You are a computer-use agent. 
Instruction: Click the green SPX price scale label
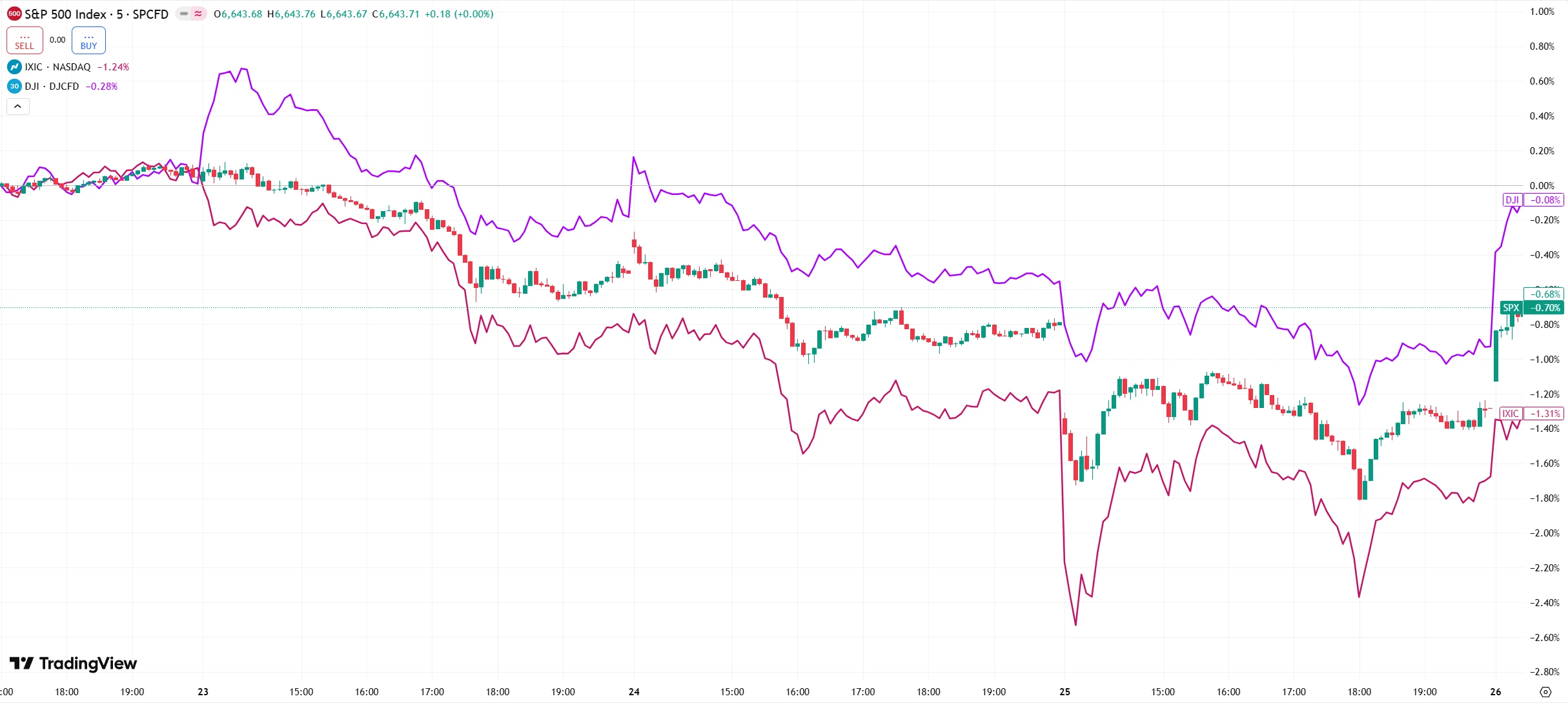click(x=1511, y=308)
